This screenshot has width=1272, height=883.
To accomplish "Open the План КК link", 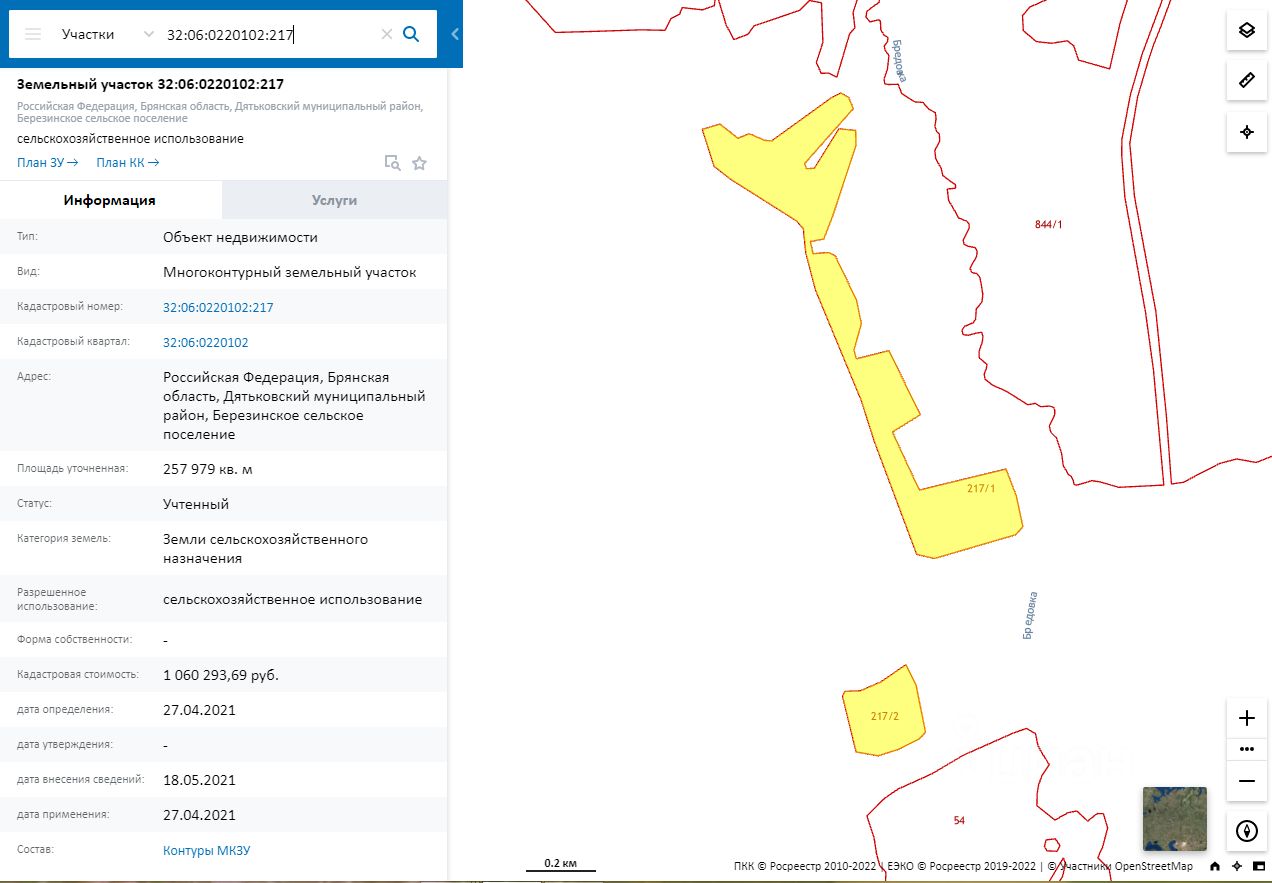I will click(x=127, y=162).
